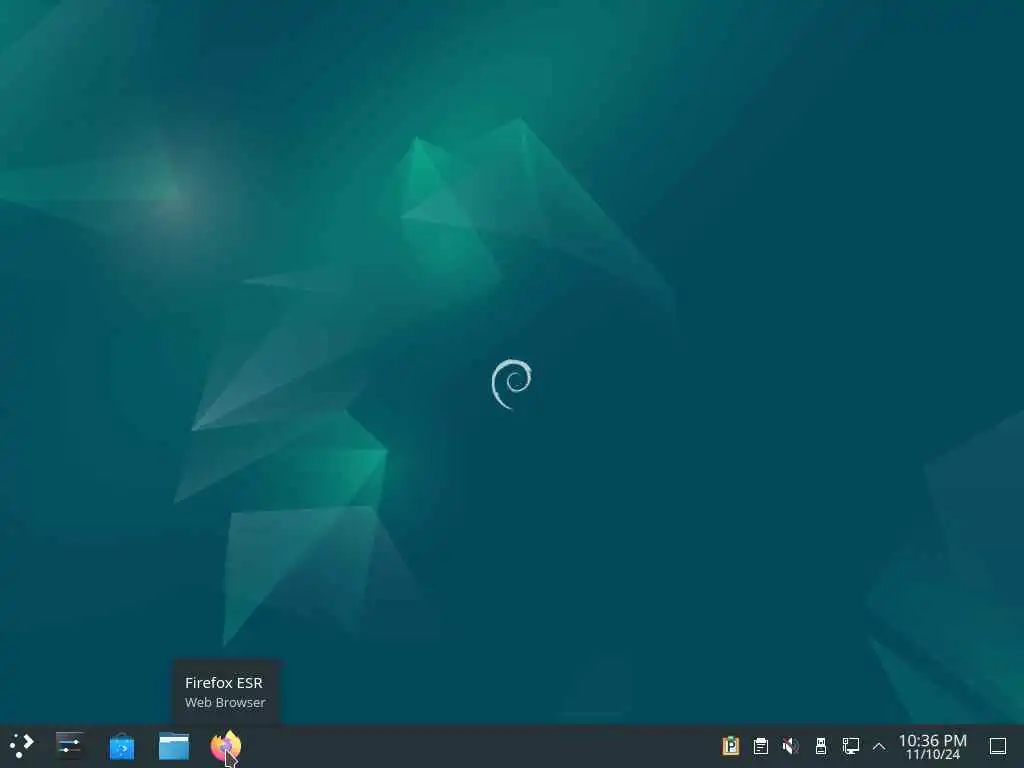Click the Show Desktop button
The image size is (1024, 768).
(998, 746)
